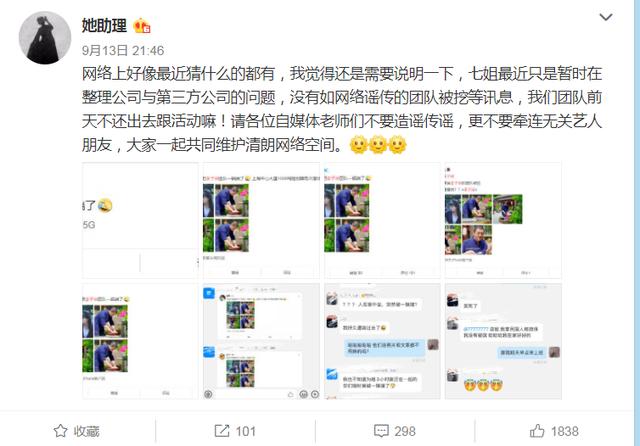This screenshot has width=640, height=446.
Task: Open fourth top-row thumbnail with five photos
Action: point(503,220)
